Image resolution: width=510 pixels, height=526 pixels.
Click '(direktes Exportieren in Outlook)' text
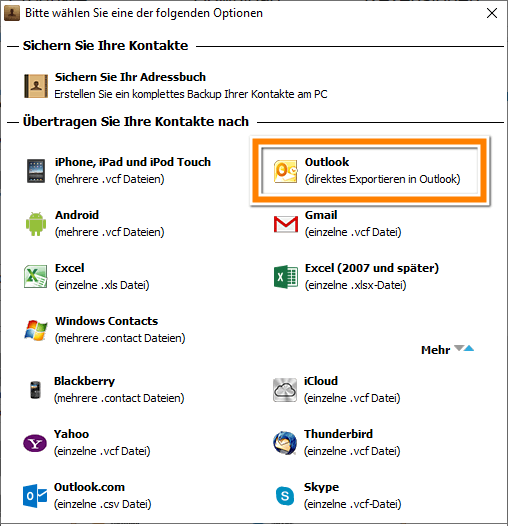[382, 179]
